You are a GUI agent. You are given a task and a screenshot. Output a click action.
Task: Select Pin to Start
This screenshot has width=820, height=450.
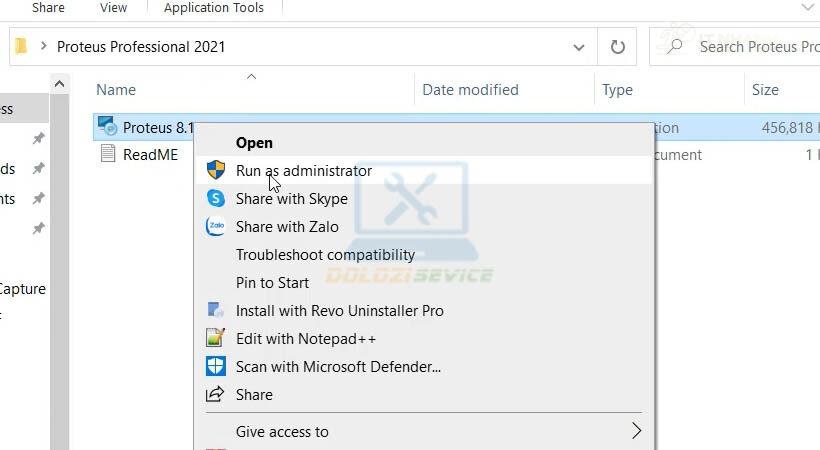(x=272, y=283)
